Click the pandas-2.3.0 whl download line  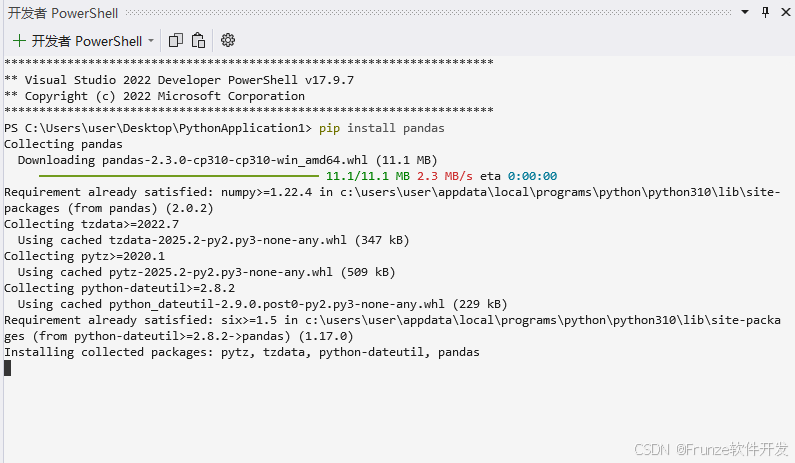[x=227, y=160]
